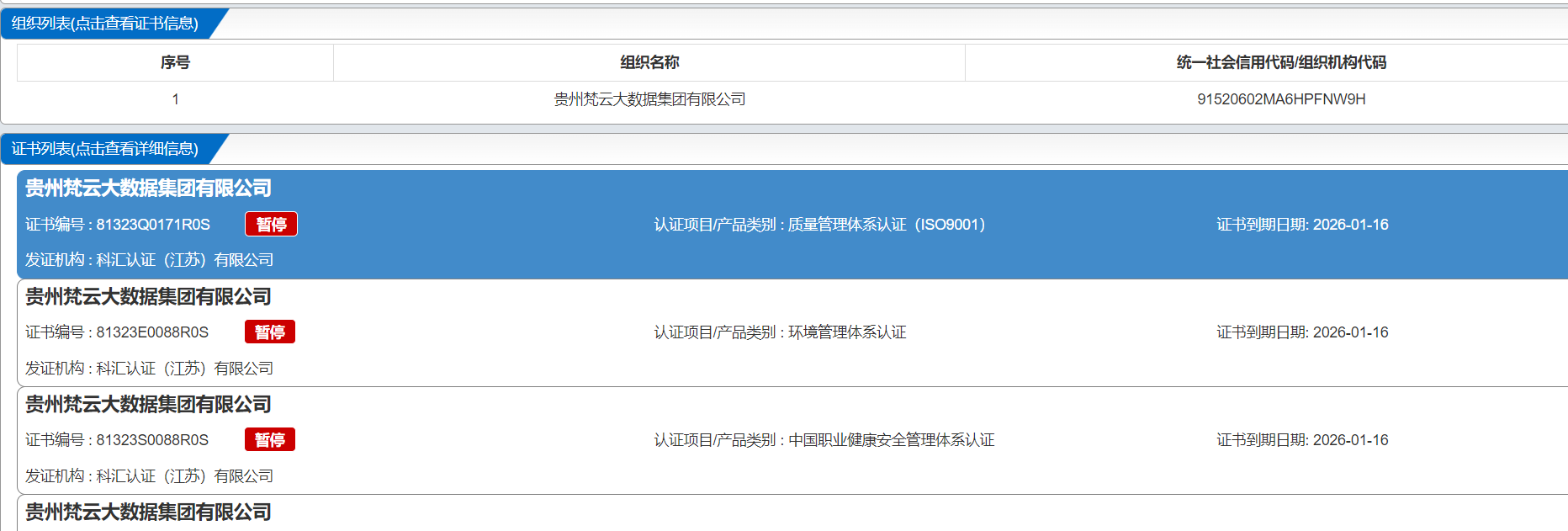Click credit code 91520602MA6HPFNW9H
Screen dimensions: 1568x531
coord(1281,99)
